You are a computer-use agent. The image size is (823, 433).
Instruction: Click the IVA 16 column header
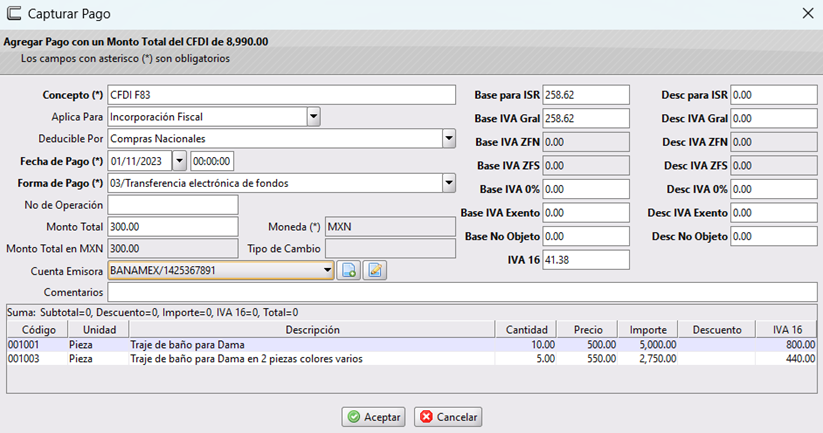coord(787,330)
